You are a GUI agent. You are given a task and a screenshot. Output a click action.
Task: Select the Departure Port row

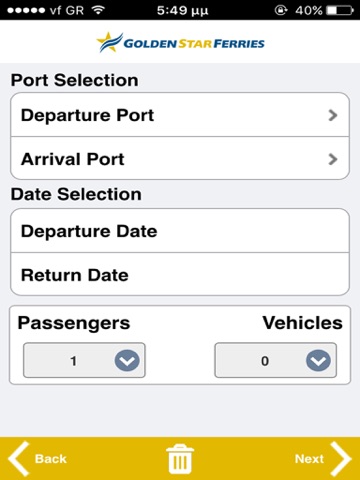point(180,115)
